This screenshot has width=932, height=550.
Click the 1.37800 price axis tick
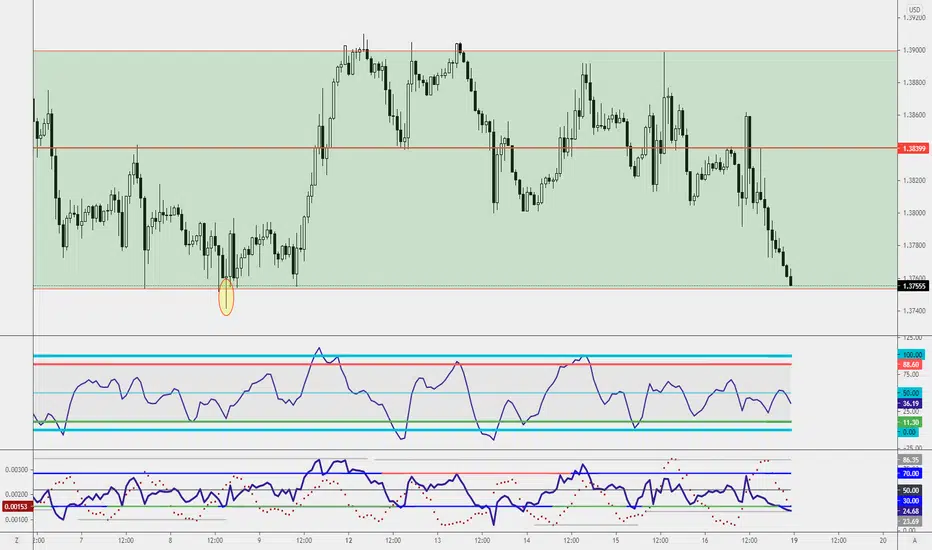pos(914,245)
